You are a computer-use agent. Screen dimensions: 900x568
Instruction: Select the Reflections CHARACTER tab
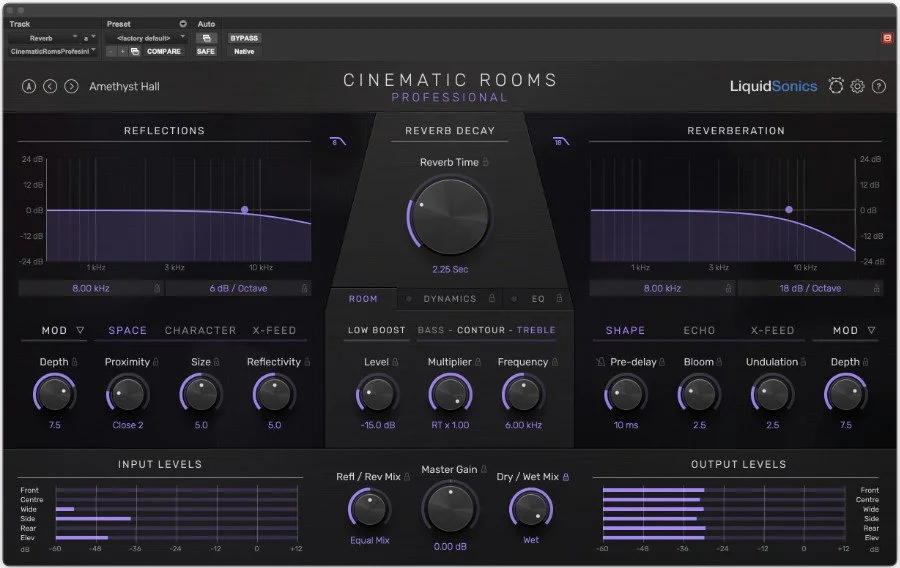[x=200, y=330]
